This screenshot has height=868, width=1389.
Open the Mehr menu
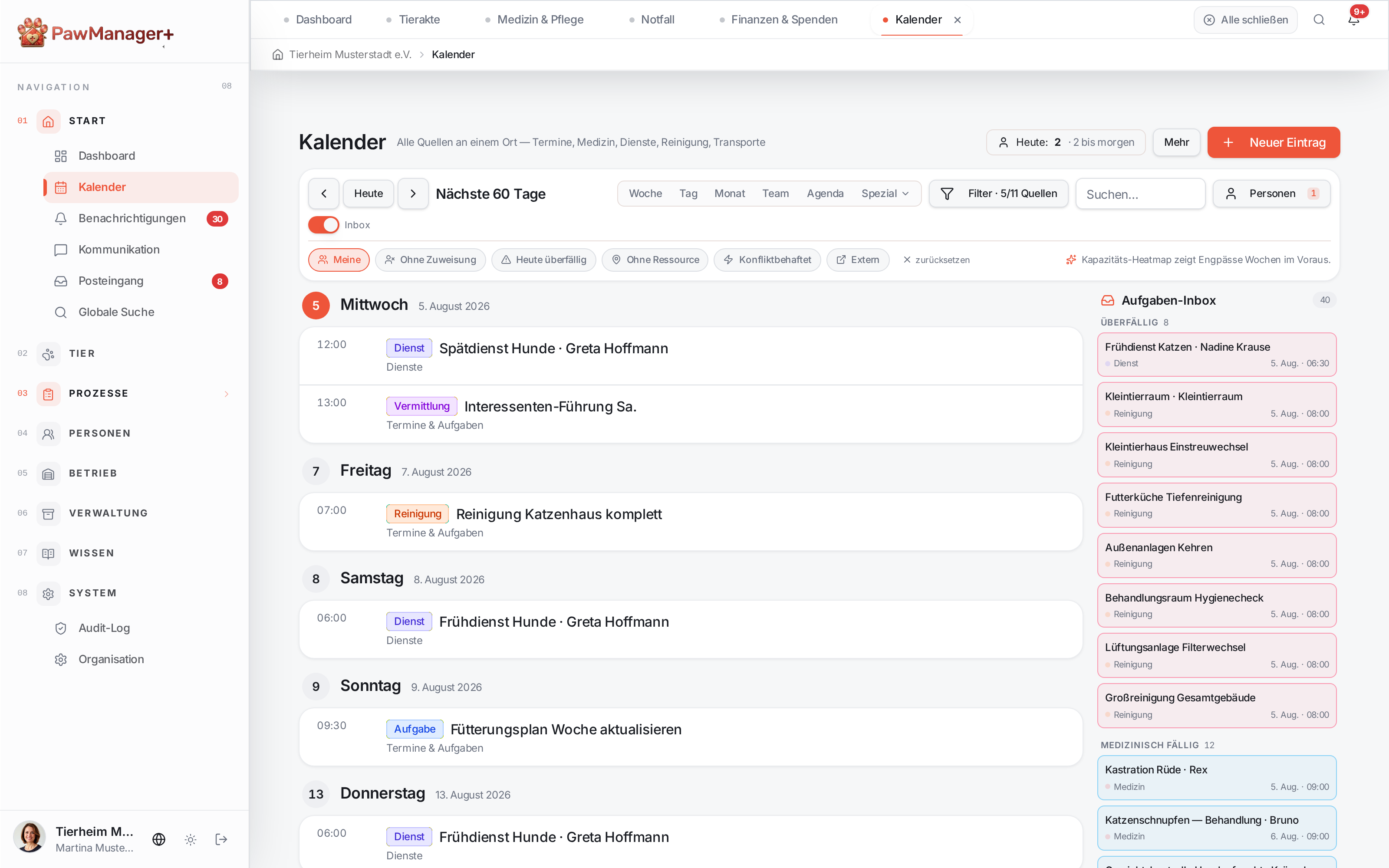[x=1176, y=142]
